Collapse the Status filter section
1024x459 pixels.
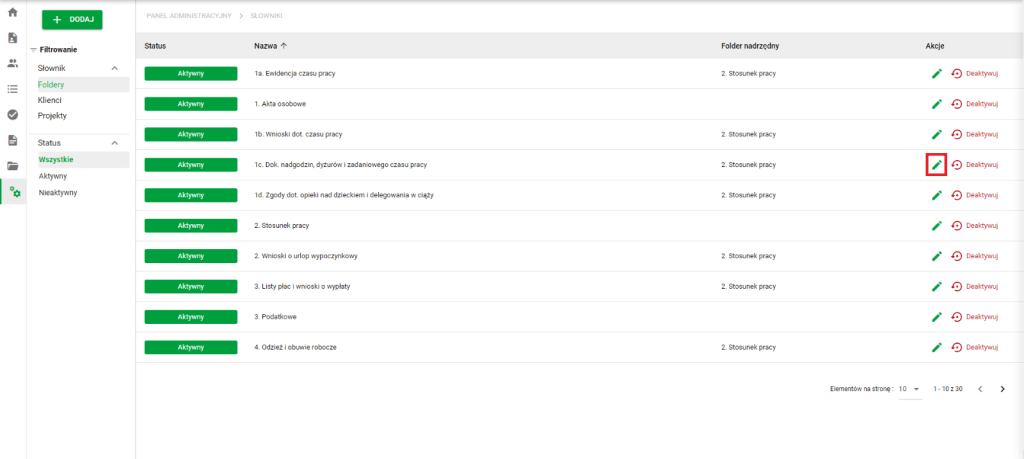[114, 143]
